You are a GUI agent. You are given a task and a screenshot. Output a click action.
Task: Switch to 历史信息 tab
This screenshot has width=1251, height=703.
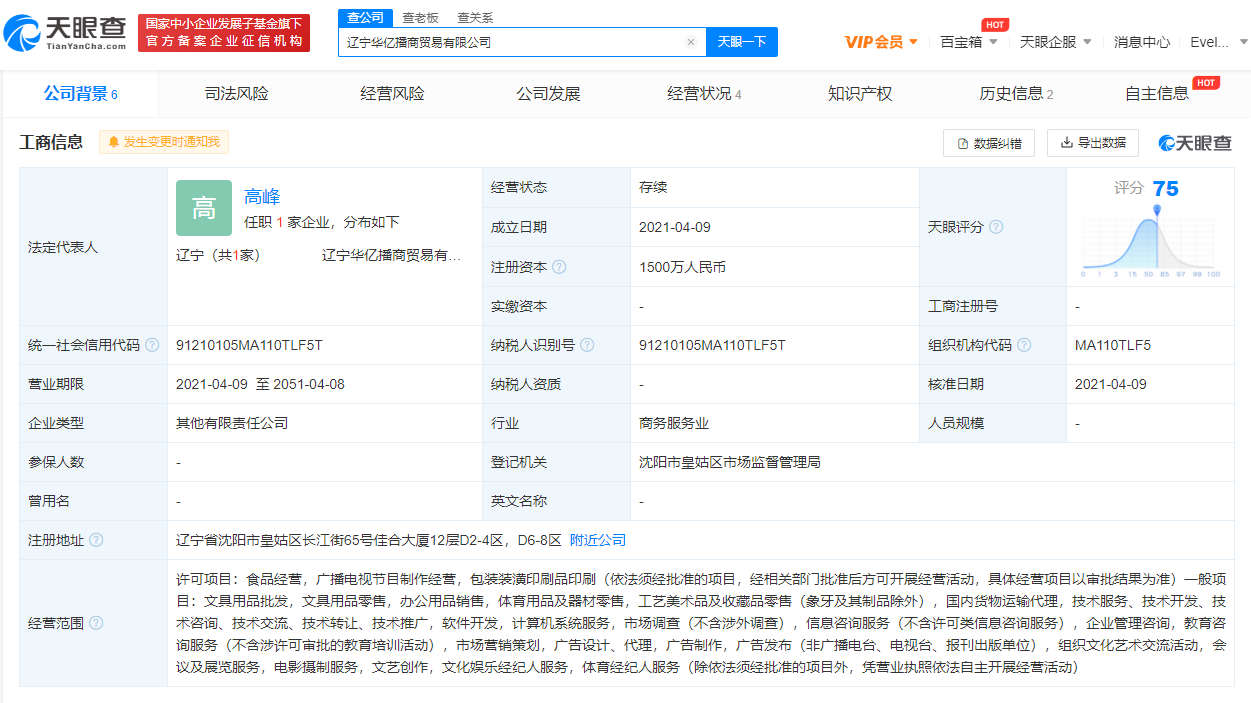click(x=1017, y=94)
